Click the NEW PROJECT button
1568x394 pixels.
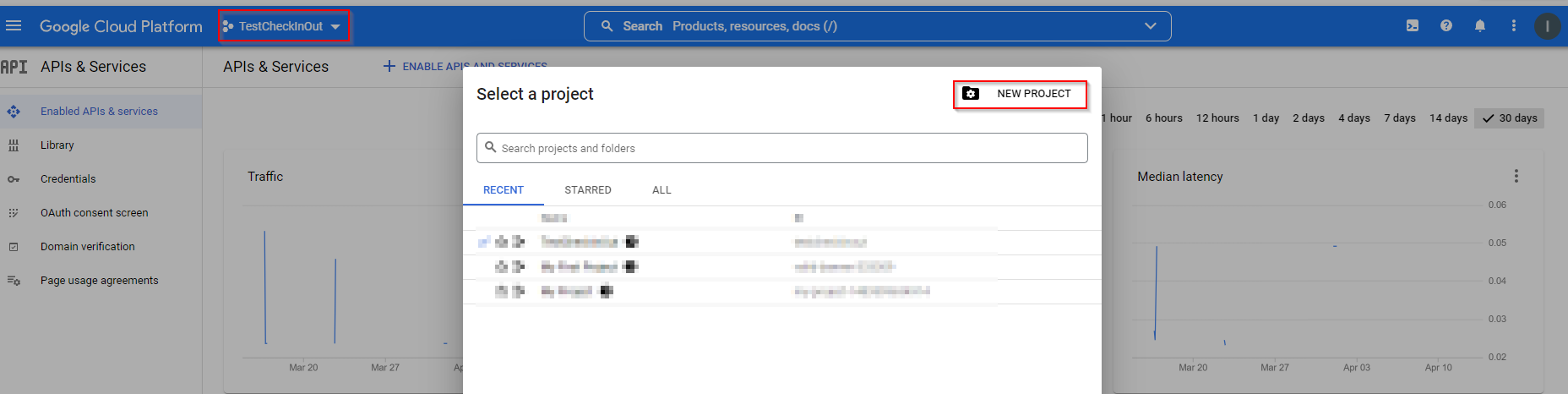(1020, 94)
